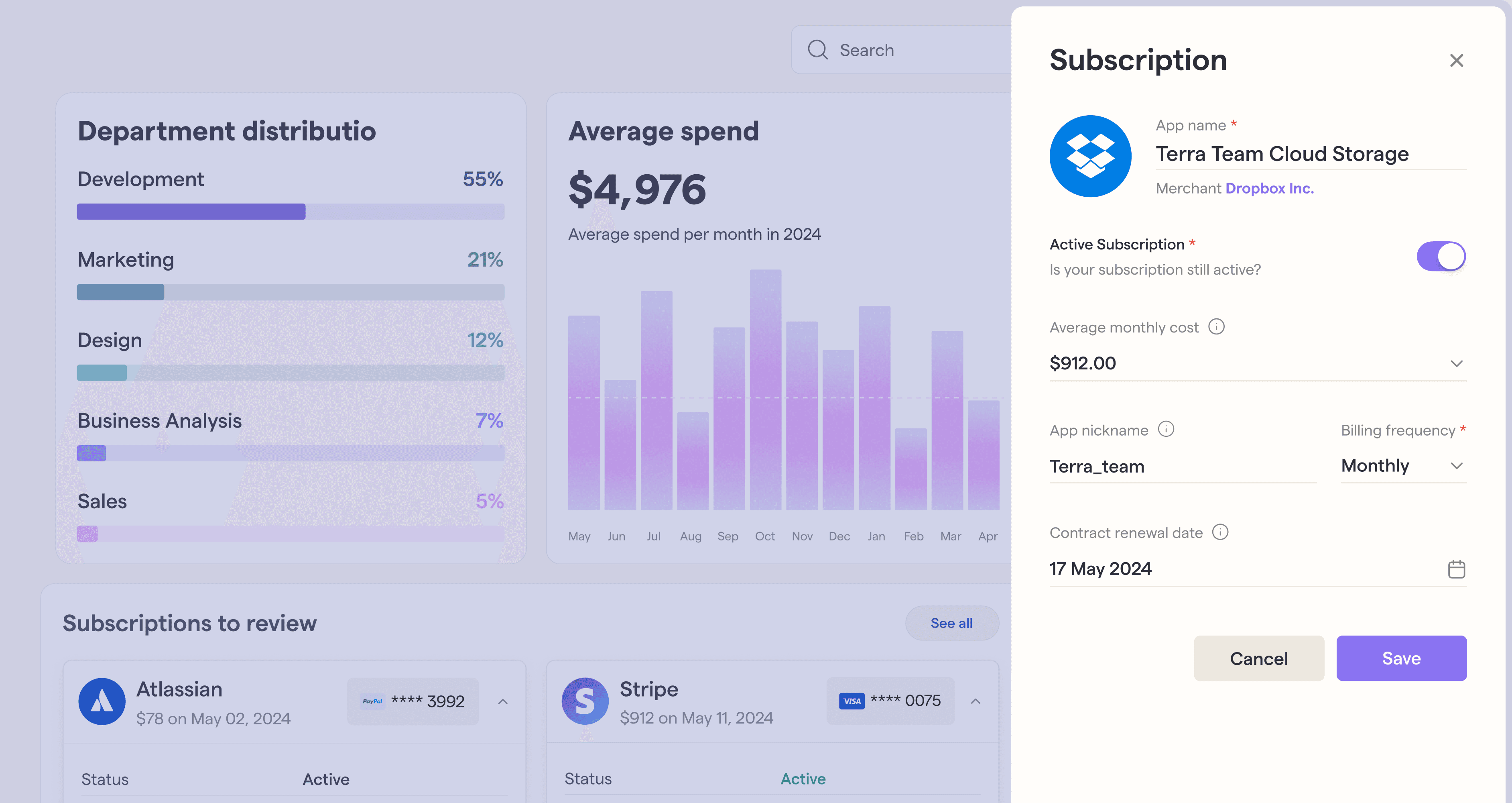
Task: Close the Subscription panel
Action: (x=1456, y=61)
